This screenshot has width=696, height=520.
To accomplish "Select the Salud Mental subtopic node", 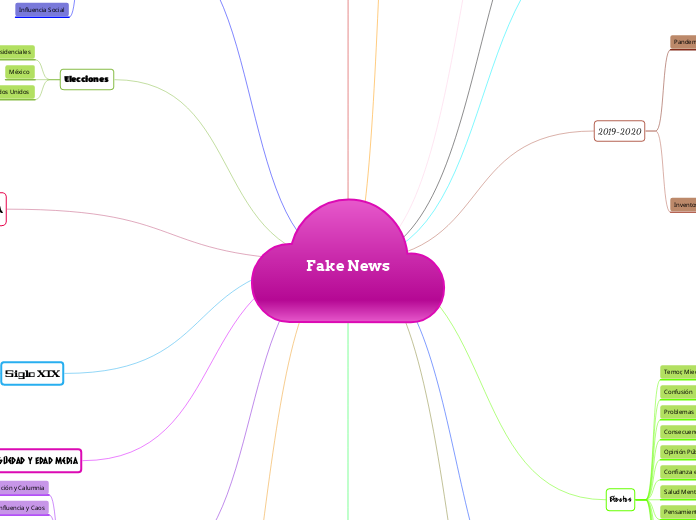I will pos(678,492).
